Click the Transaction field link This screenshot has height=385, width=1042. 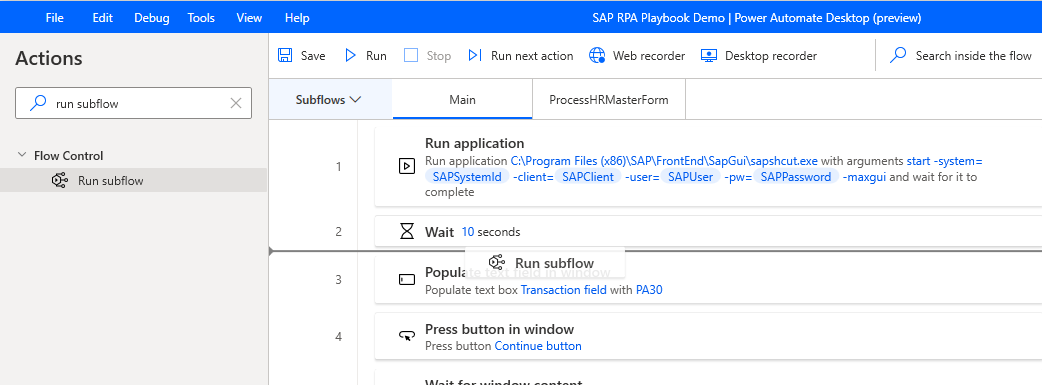(x=564, y=290)
